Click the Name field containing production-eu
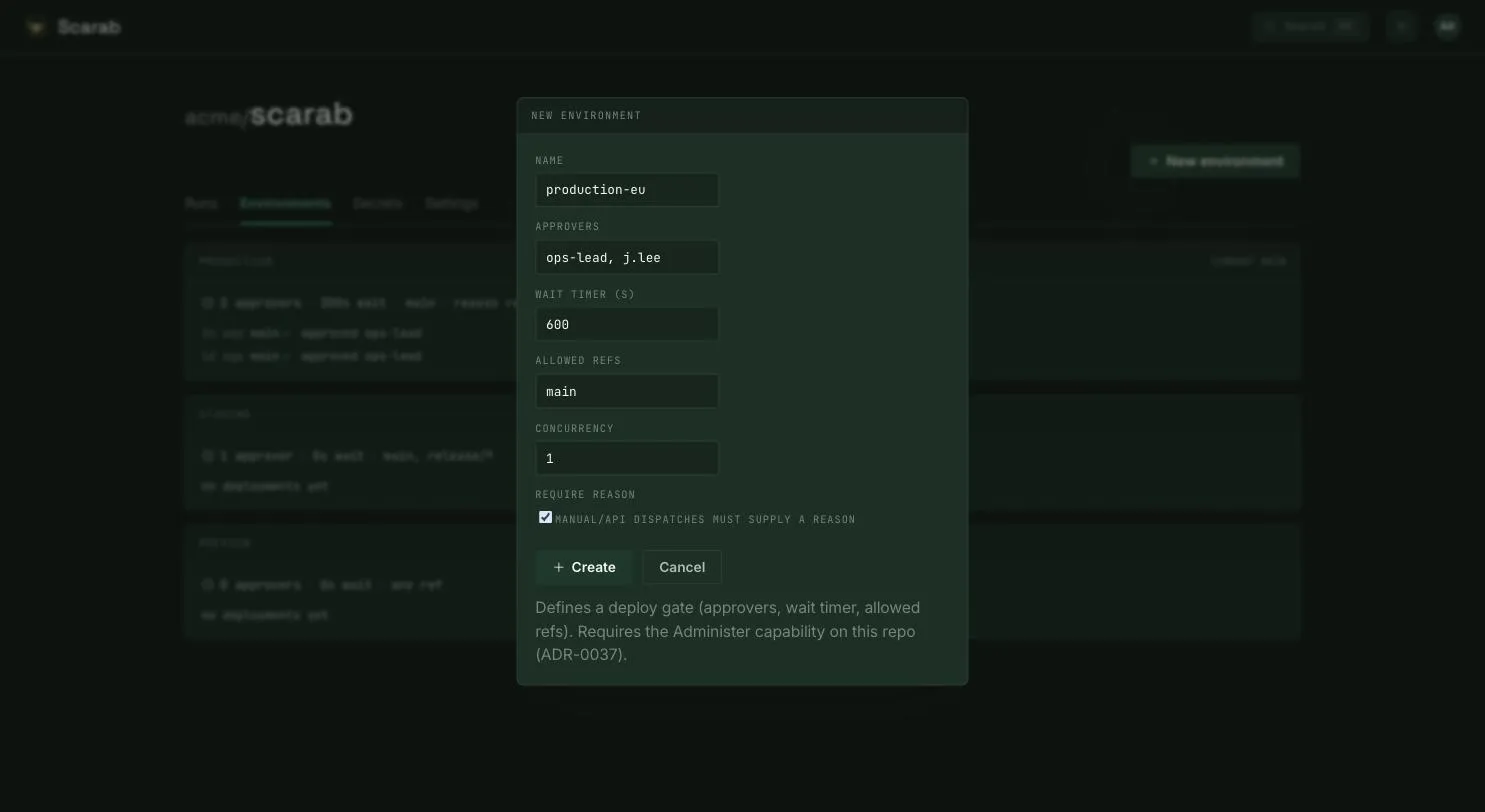The image size is (1485, 812). click(627, 190)
